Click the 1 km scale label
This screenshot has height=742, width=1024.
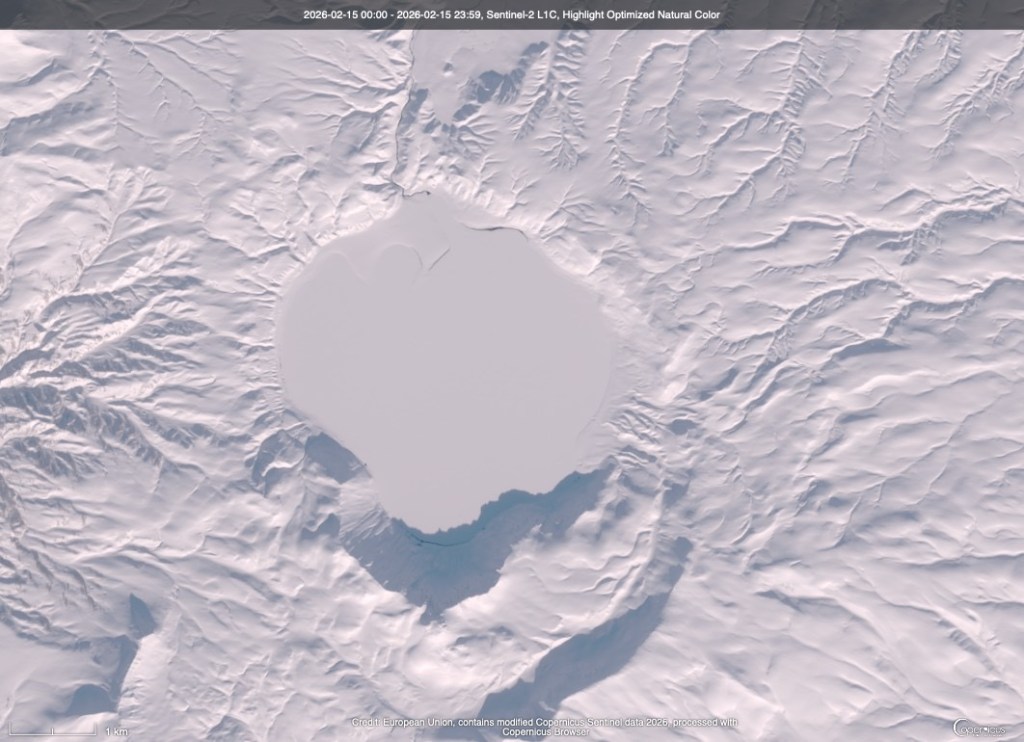(x=115, y=732)
